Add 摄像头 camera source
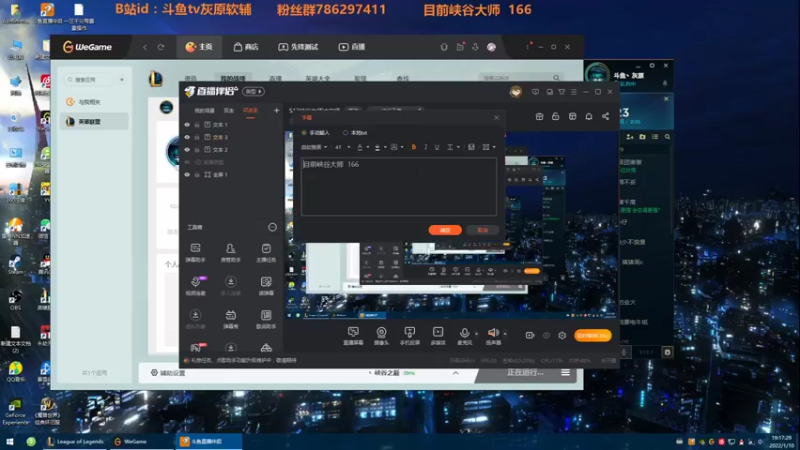Viewport: 800px width, 450px height. point(381,336)
